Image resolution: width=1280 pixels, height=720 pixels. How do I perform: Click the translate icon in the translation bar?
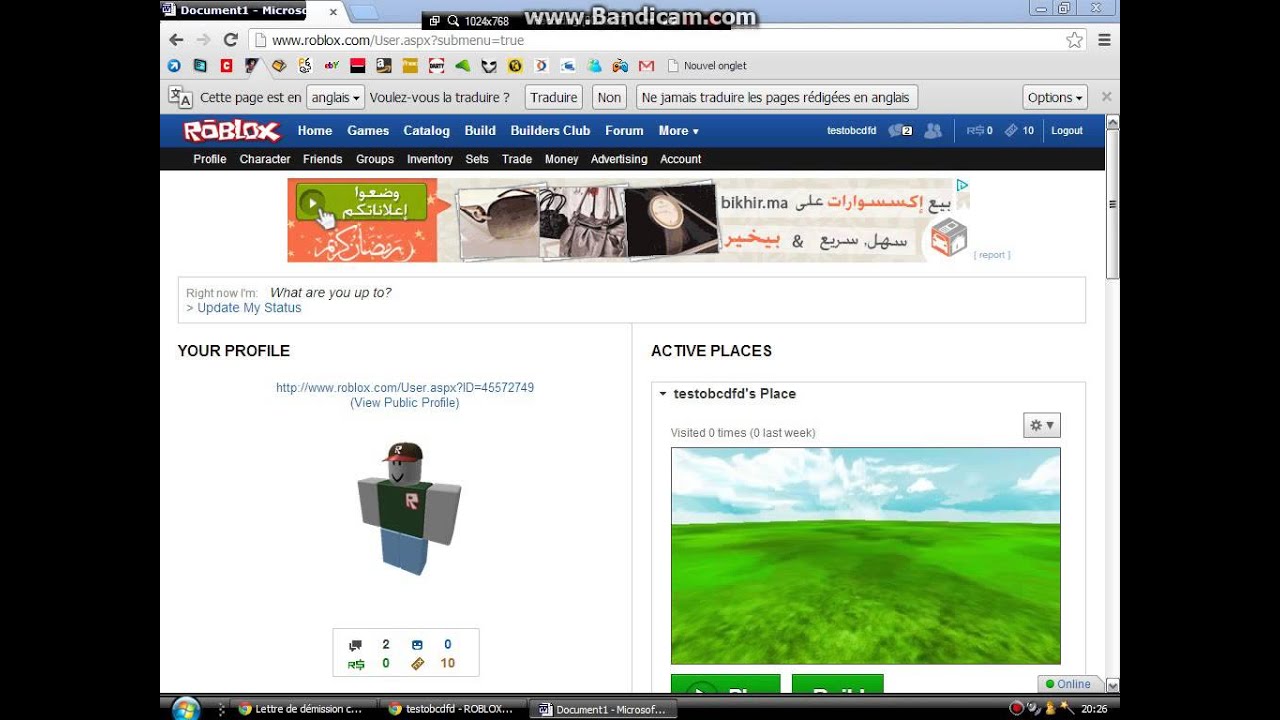(180, 97)
